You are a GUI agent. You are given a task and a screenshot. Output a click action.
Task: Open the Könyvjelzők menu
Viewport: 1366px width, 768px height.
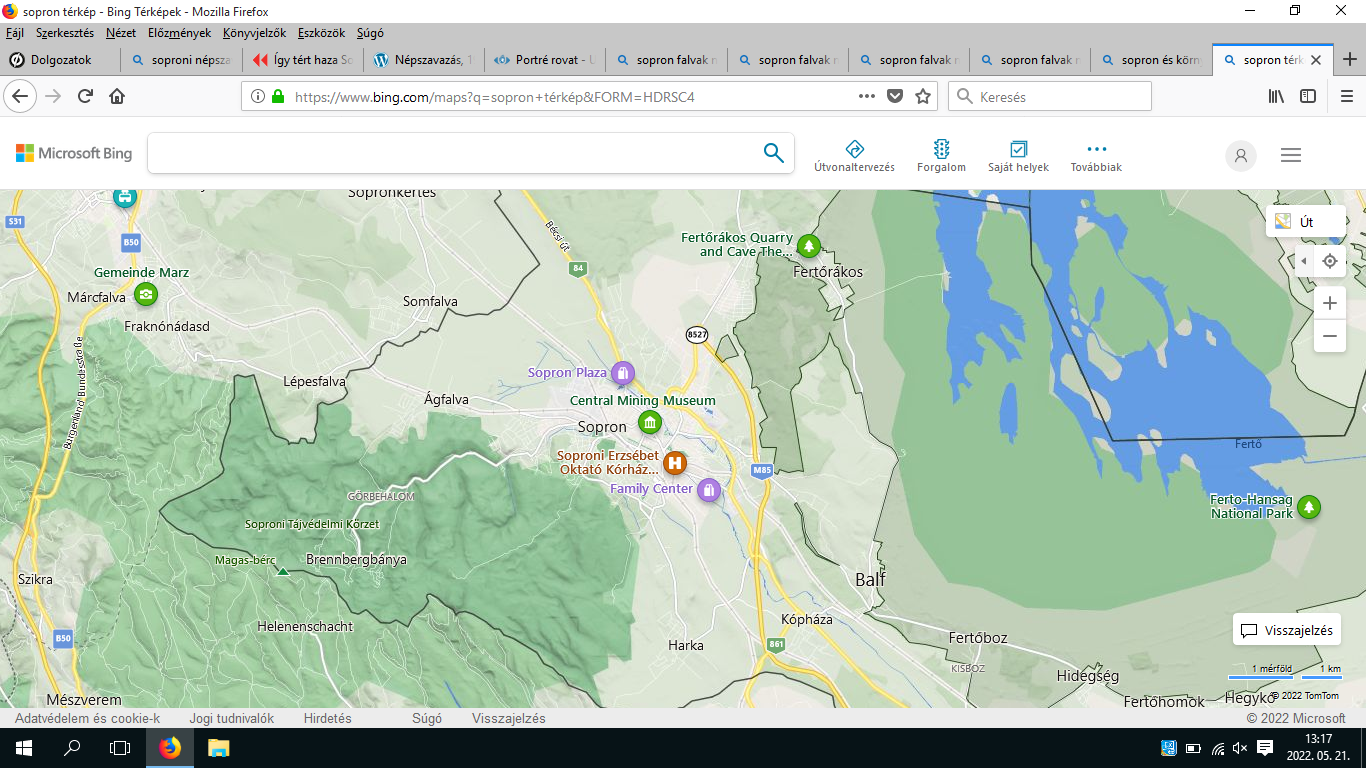tap(254, 33)
